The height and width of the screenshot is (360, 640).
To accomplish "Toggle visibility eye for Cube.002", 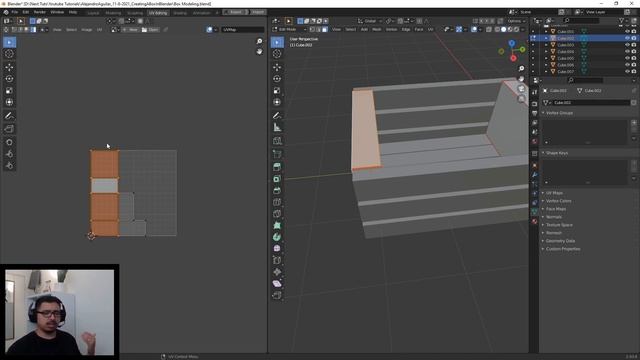I will 627,38.
